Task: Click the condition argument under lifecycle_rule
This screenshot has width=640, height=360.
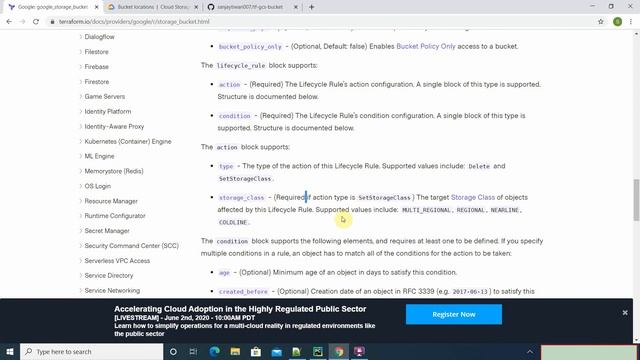Action: coord(234,116)
